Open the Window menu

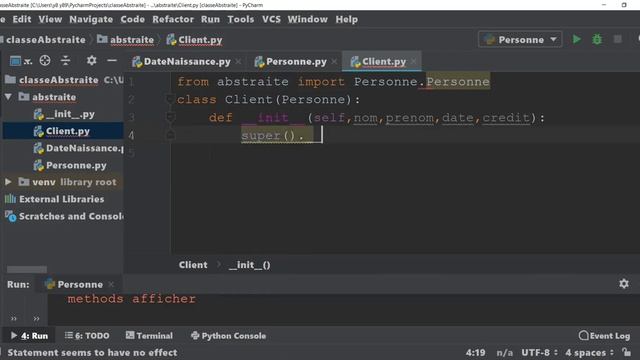[307, 19]
